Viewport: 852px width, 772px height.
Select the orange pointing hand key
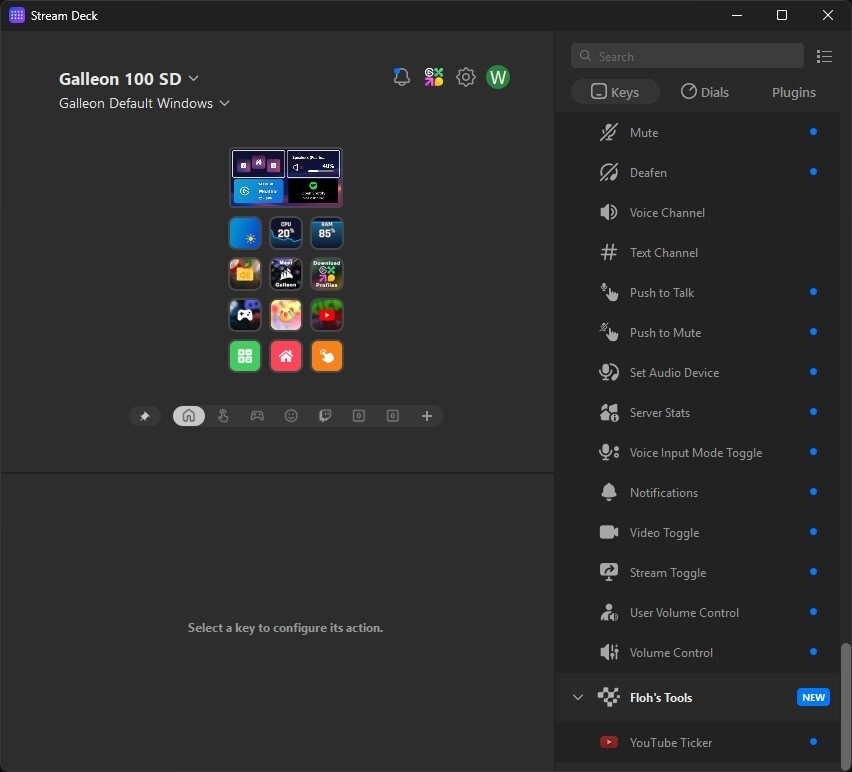pyautogui.click(x=327, y=356)
